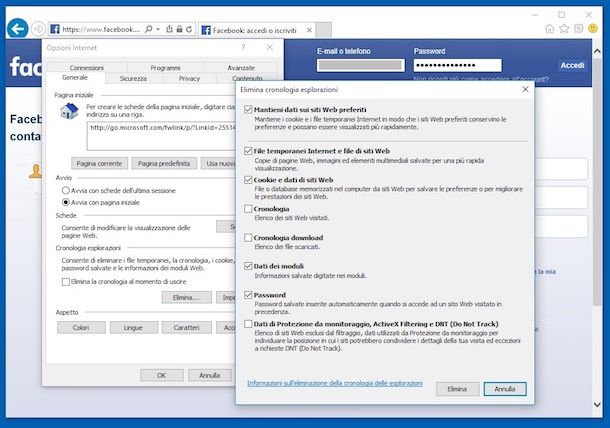Open the Colori settings button
Viewport: 610px width, 428px height.
pos(81,328)
